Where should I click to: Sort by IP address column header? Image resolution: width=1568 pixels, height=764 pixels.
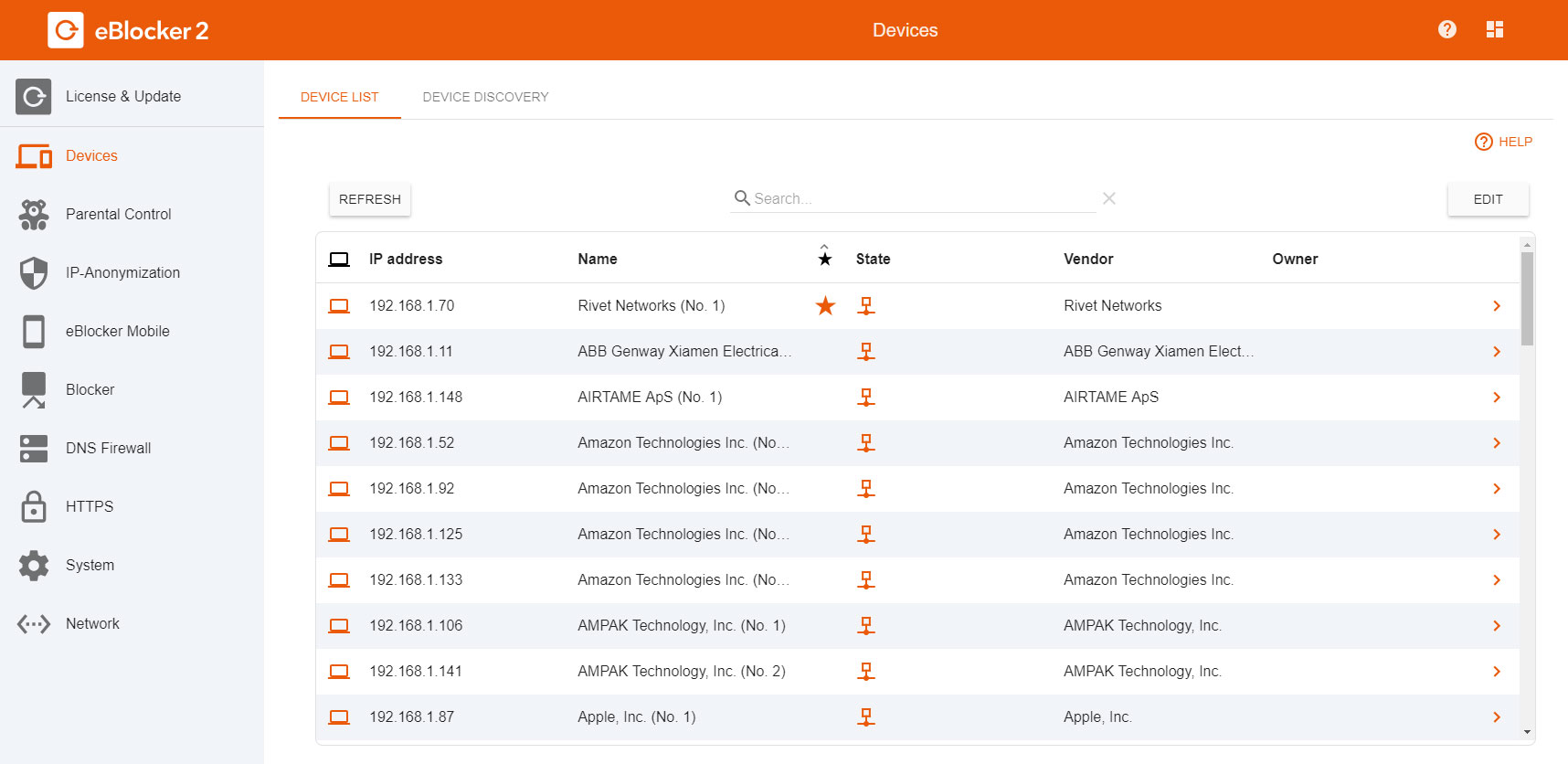pos(406,259)
